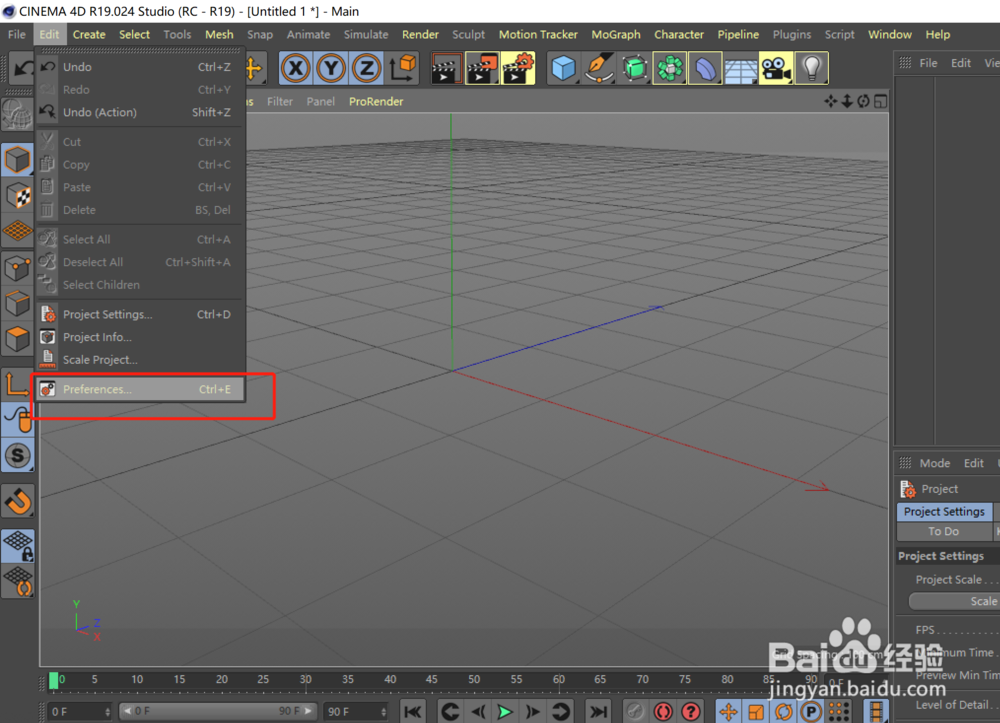Add a Camera object icon
1000x723 pixels.
coord(776,68)
